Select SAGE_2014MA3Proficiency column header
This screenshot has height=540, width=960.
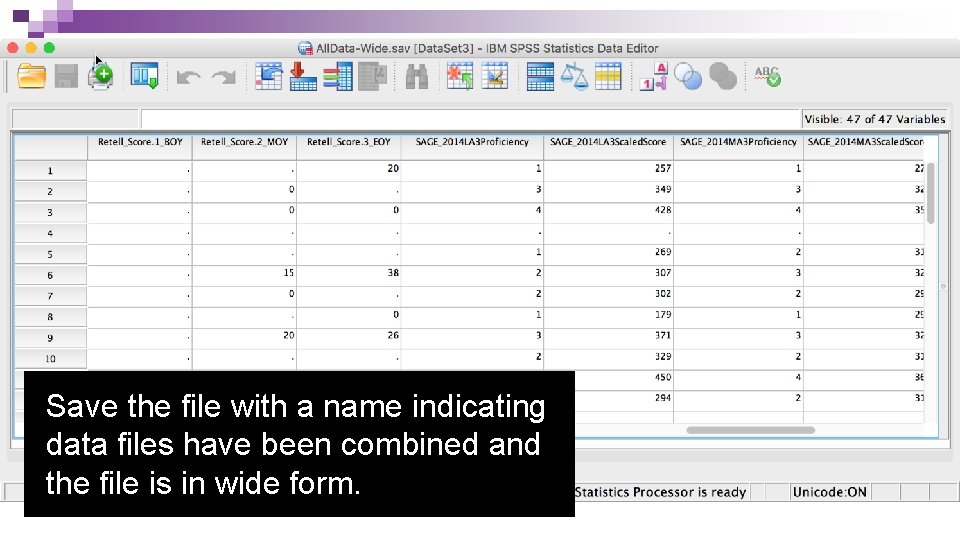coord(738,146)
